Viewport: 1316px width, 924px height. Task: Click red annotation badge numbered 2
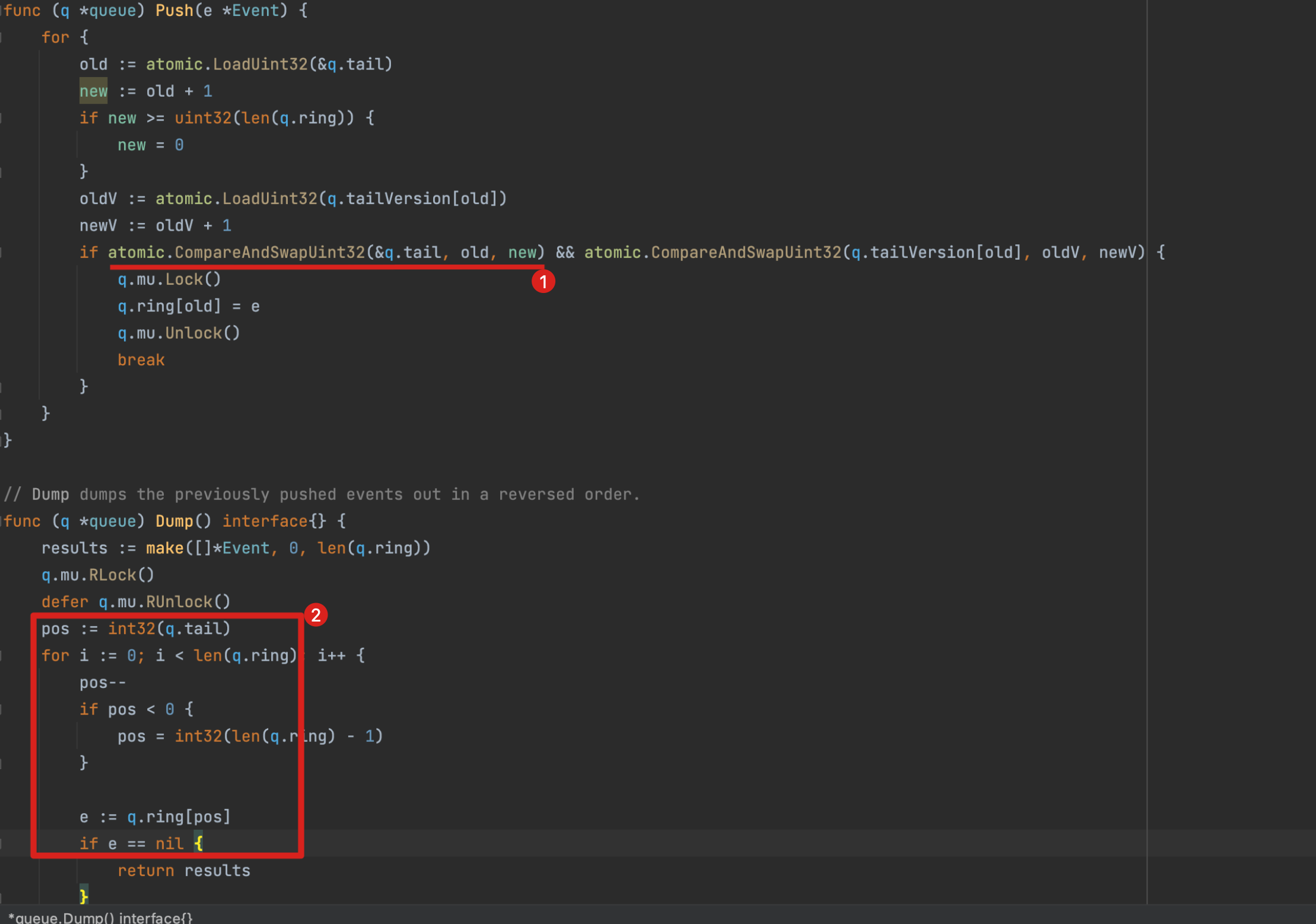click(316, 616)
